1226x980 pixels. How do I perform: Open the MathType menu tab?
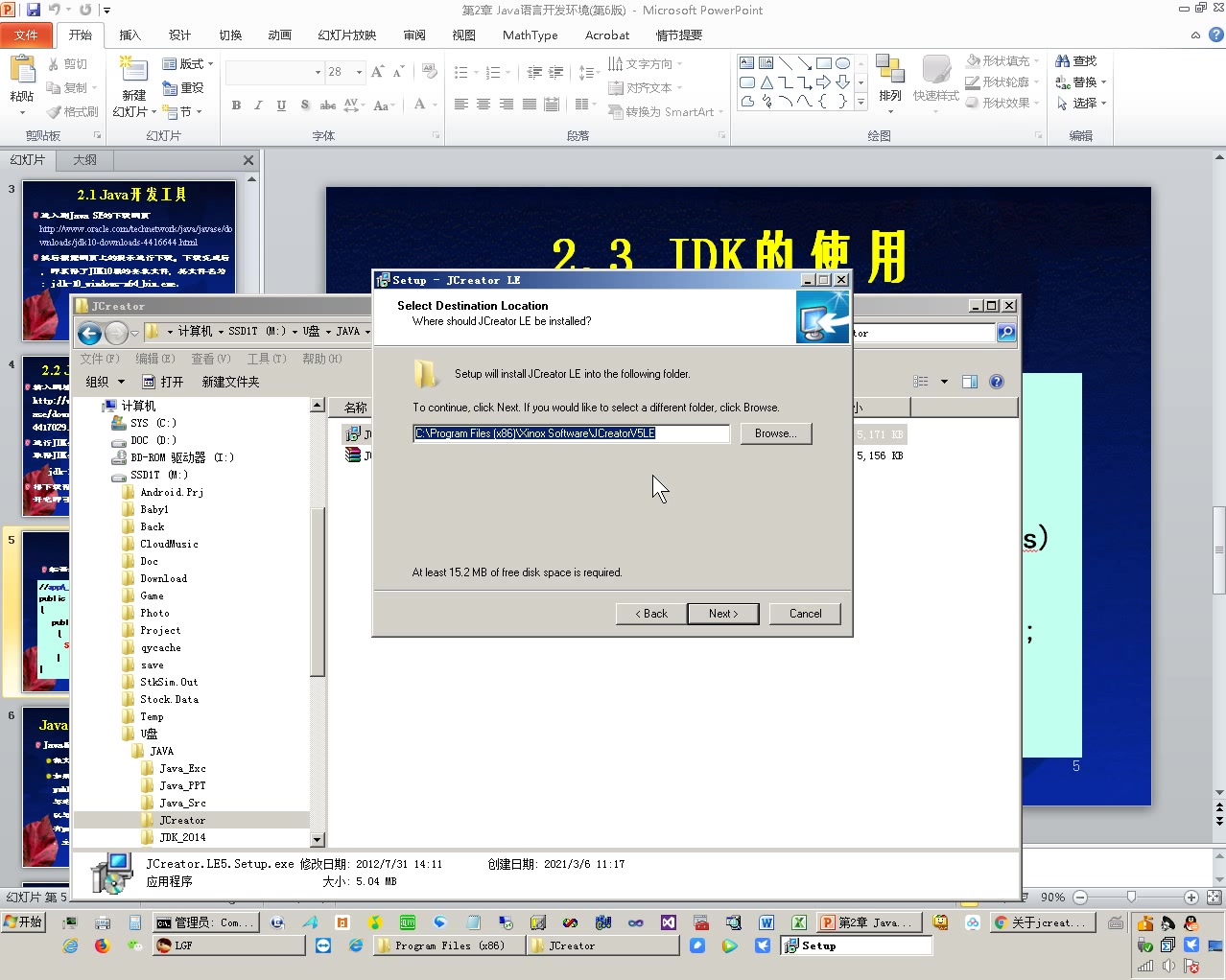tap(530, 35)
